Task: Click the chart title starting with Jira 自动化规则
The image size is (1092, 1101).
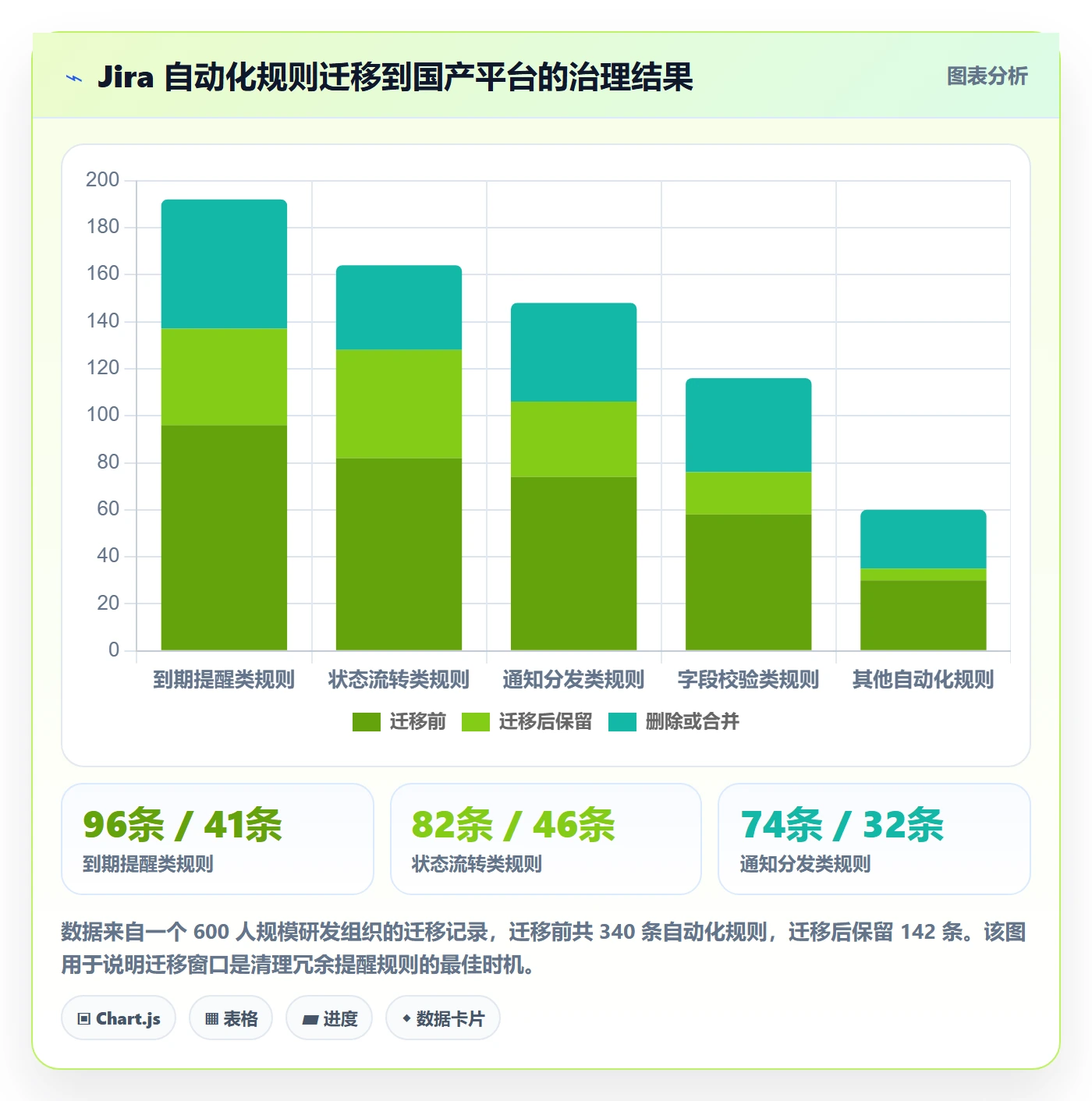Action: [x=395, y=77]
